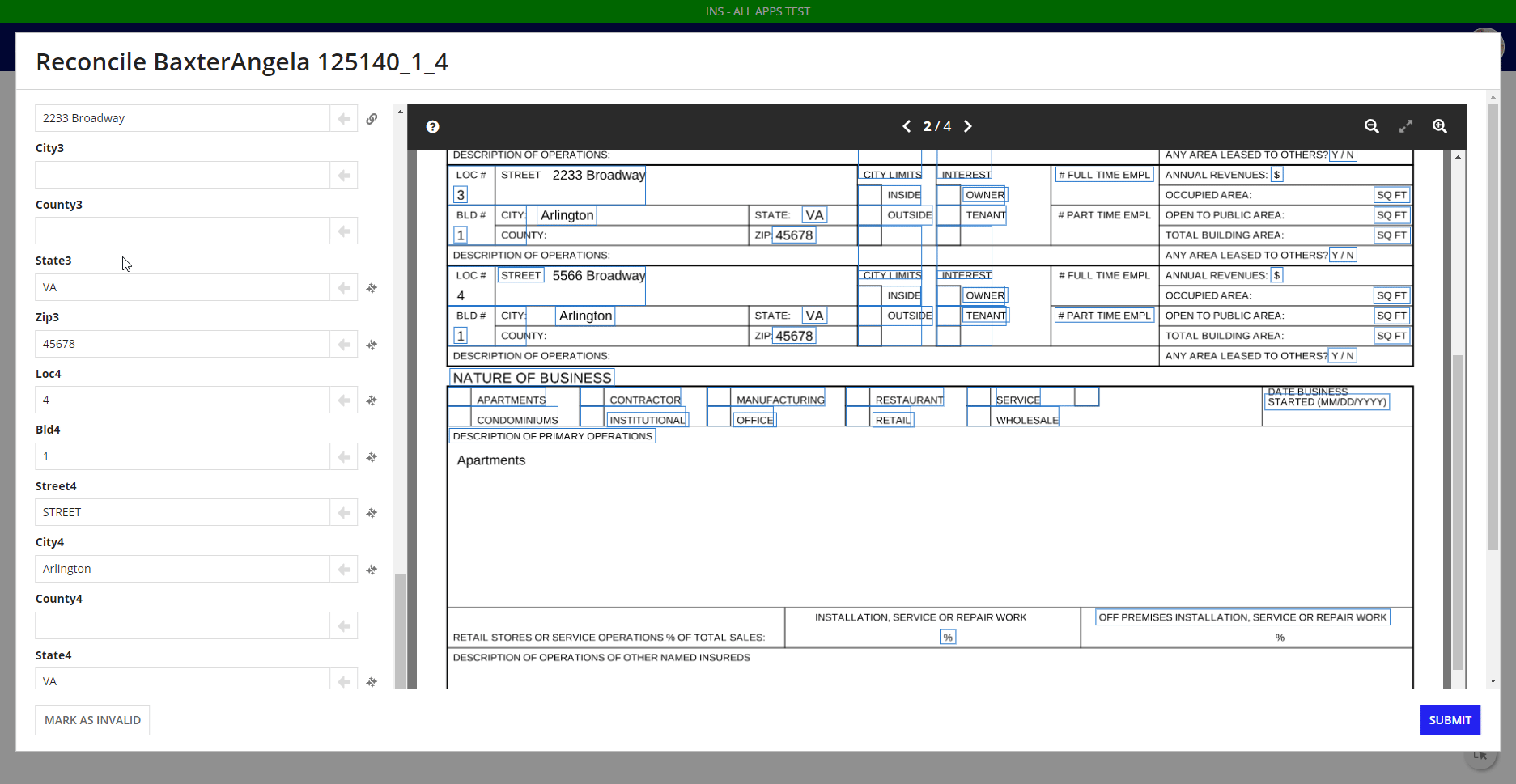Go to previous document page
This screenshot has width=1516, height=784.
[907, 126]
